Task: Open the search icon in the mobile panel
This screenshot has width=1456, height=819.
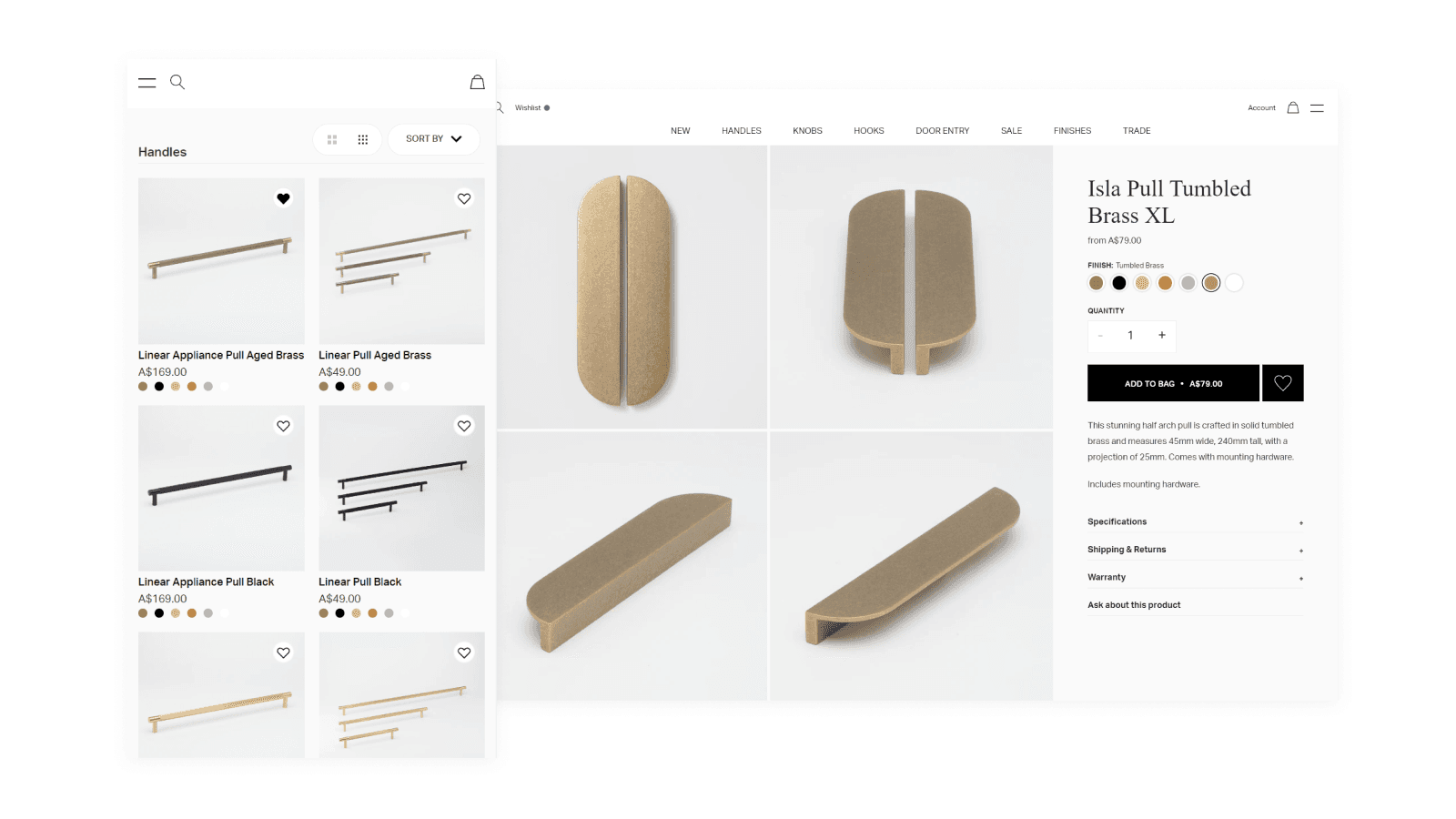Action: tap(177, 82)
